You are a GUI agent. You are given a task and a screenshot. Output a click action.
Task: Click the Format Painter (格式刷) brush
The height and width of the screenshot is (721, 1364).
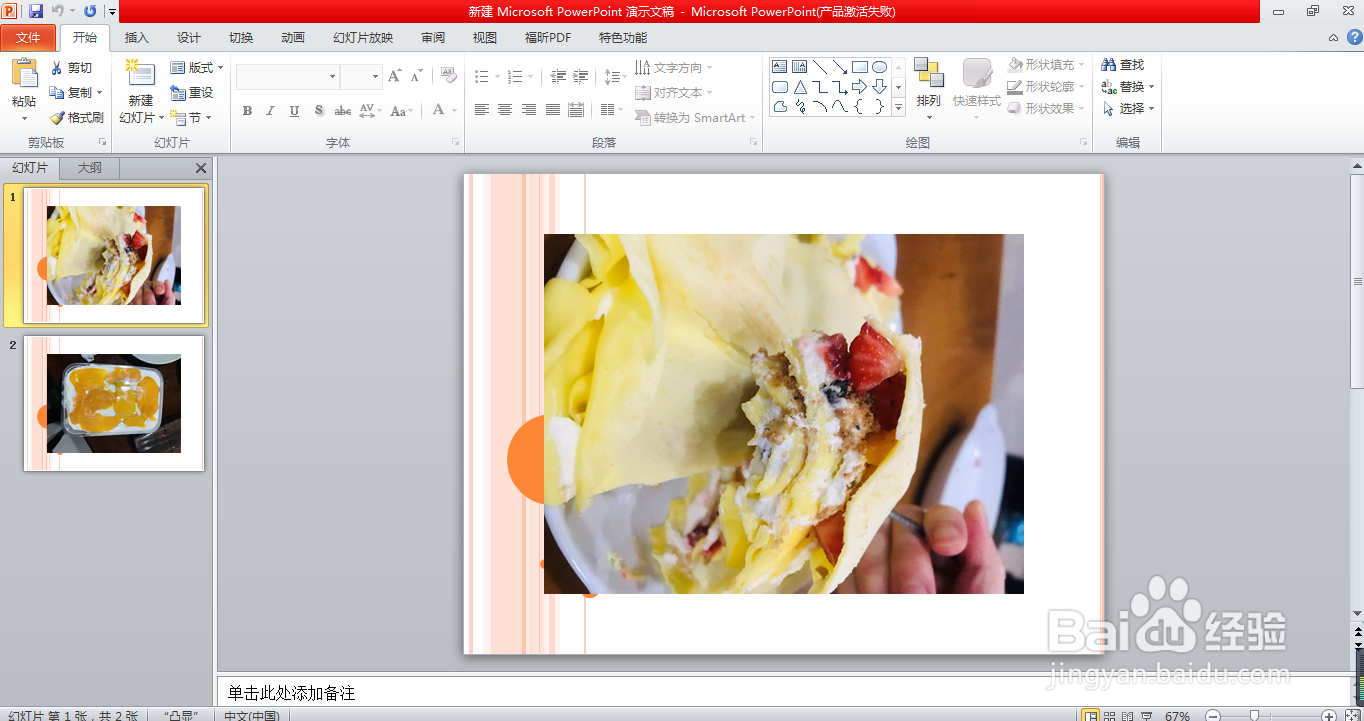coord(57,117)
